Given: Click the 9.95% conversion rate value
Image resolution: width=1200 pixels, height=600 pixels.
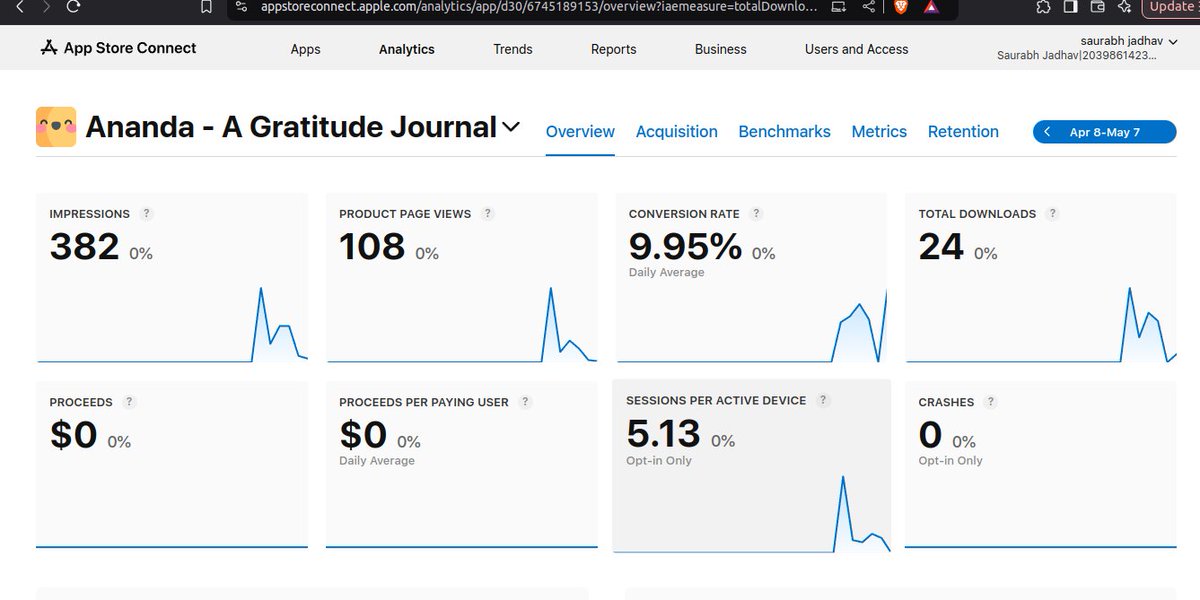Looking at the screenshot, I should [686, 246].
